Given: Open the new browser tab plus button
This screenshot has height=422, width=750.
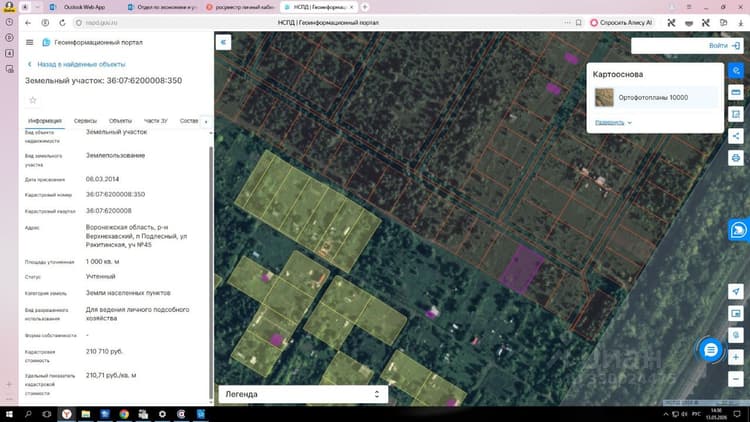Looking at the screenshot, I should coord(364,7).
